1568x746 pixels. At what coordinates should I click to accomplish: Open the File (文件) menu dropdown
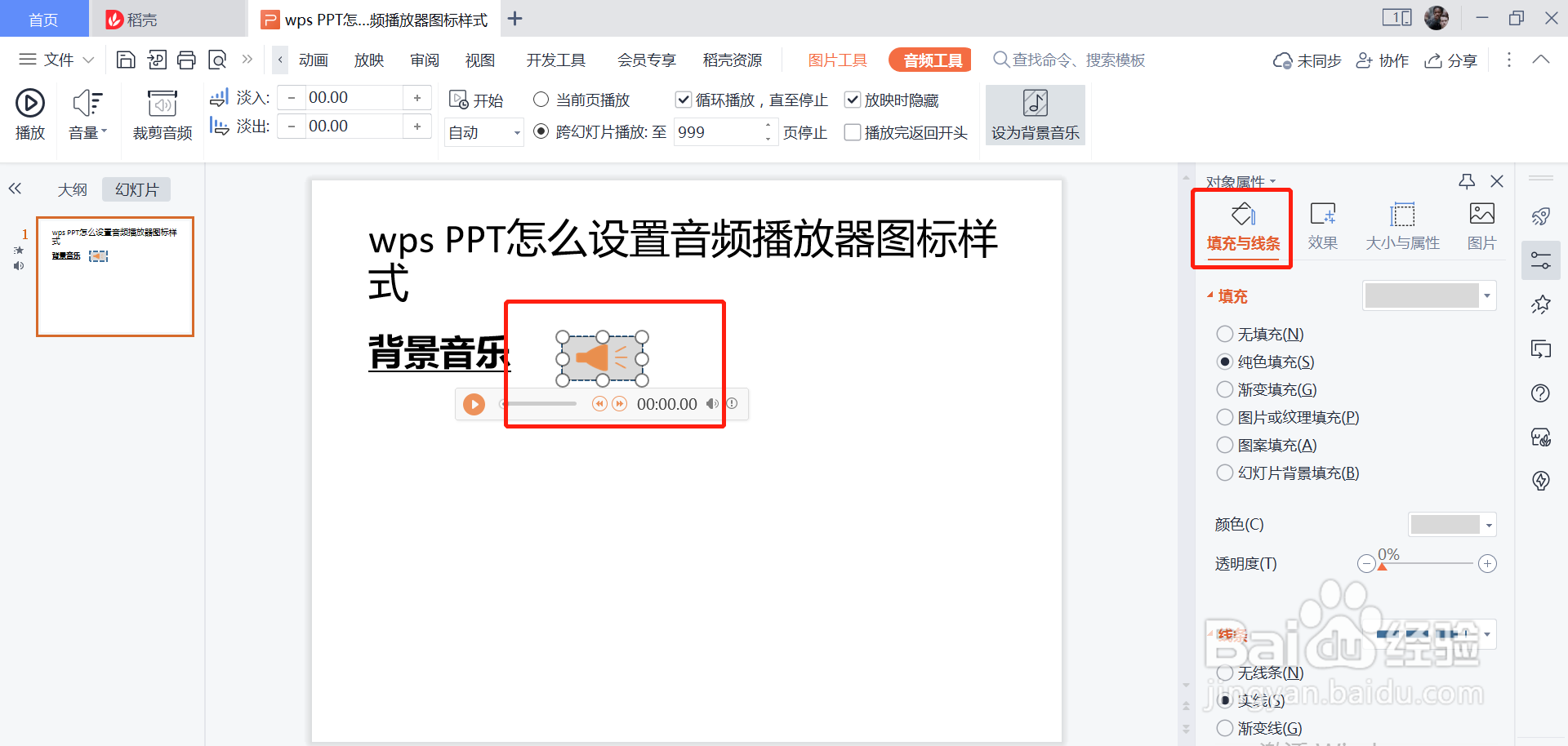click(56, 60)
